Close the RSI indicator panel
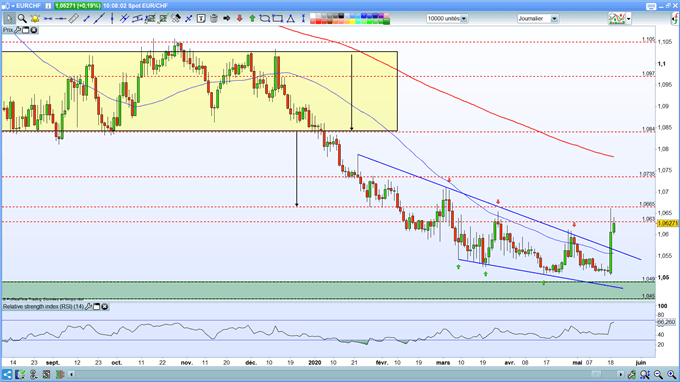Image resolution: width=680 pixels, height=382 pixels. point(105,307)
